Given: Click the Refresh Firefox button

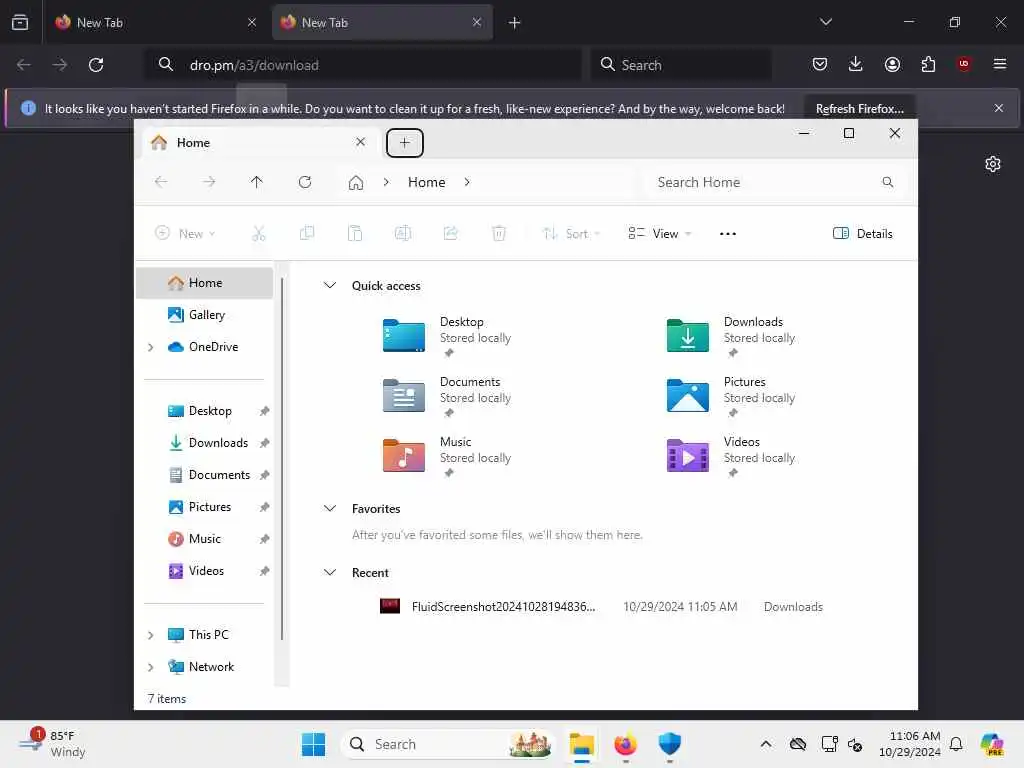Looking at the screenshot, I should click(x=859, y=108).
